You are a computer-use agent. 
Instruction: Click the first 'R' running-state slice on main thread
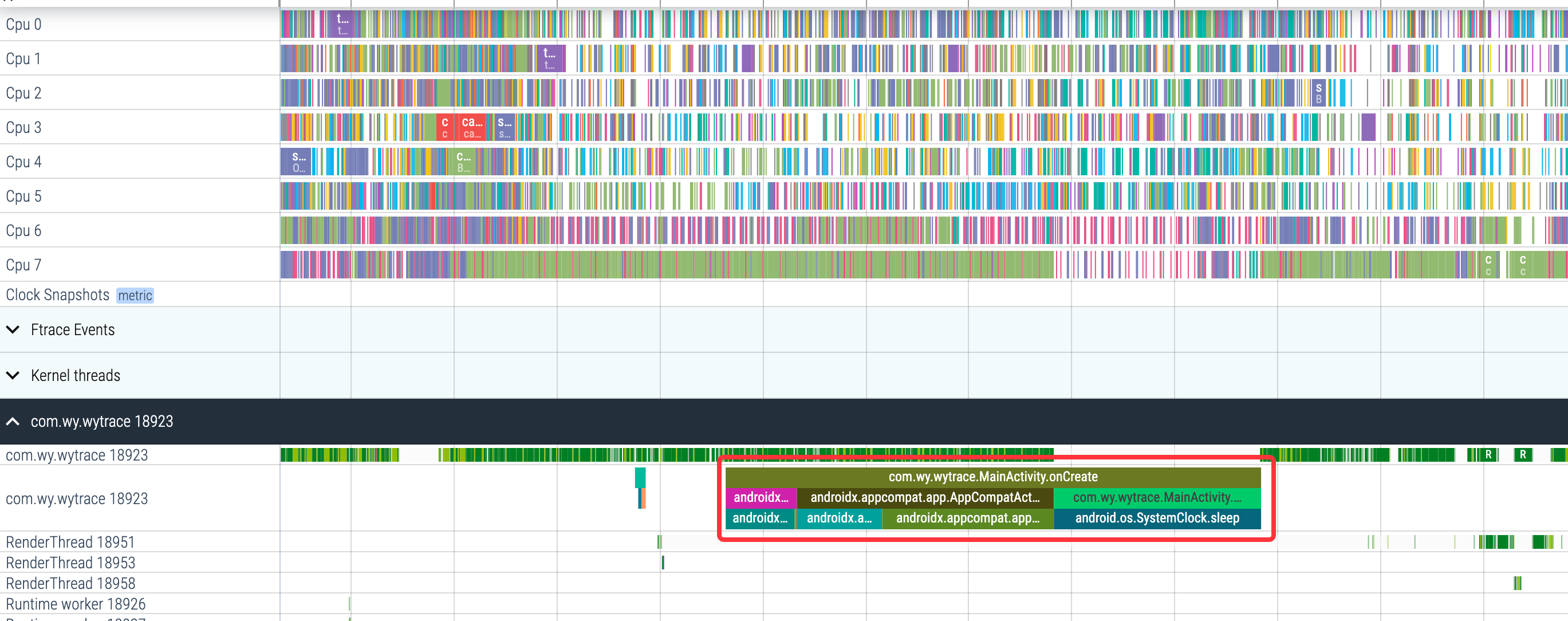pos(1488,455)
